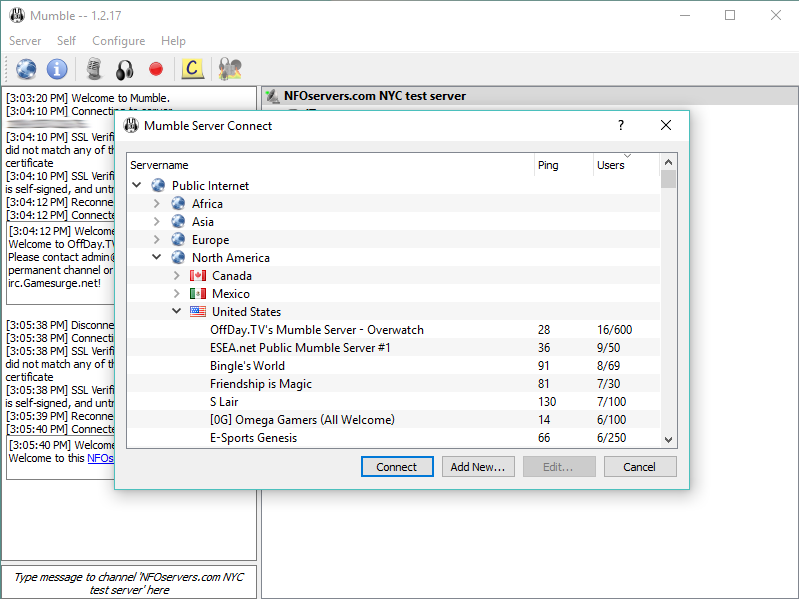Collapse the Public Internet tree node

137,185
